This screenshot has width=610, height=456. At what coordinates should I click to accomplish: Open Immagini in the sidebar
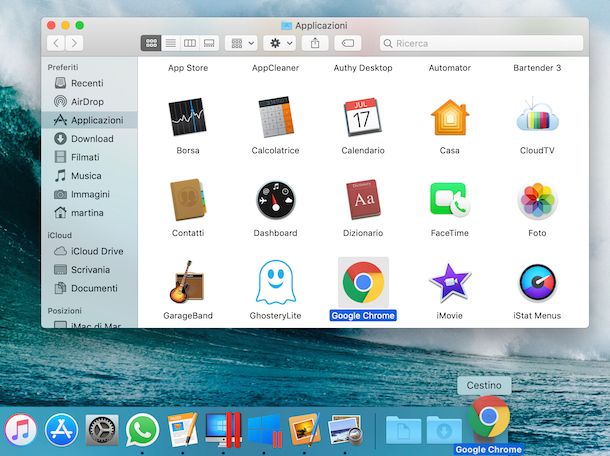[x=89, y=194]
